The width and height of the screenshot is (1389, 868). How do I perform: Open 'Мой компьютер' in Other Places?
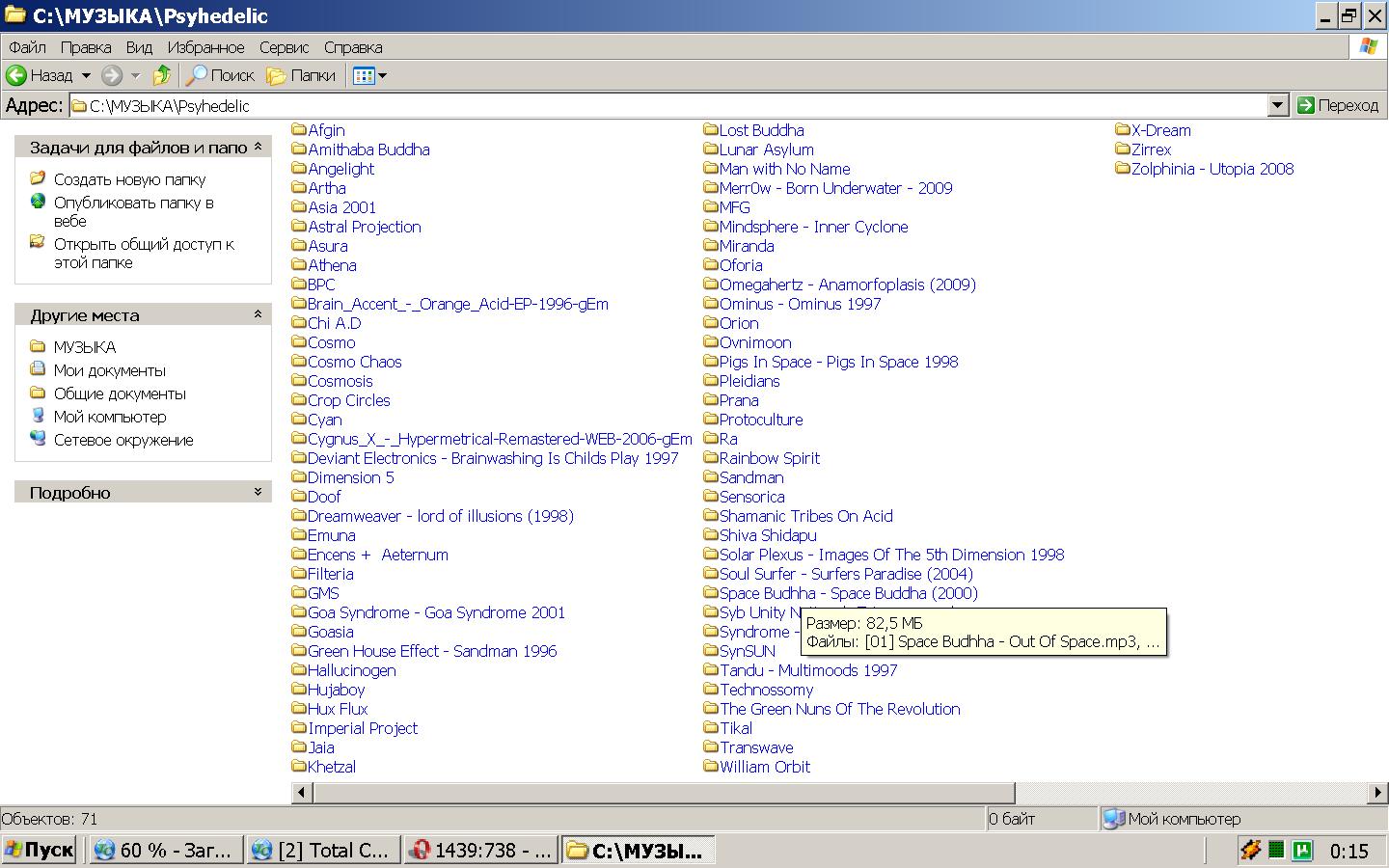(109, 417)
